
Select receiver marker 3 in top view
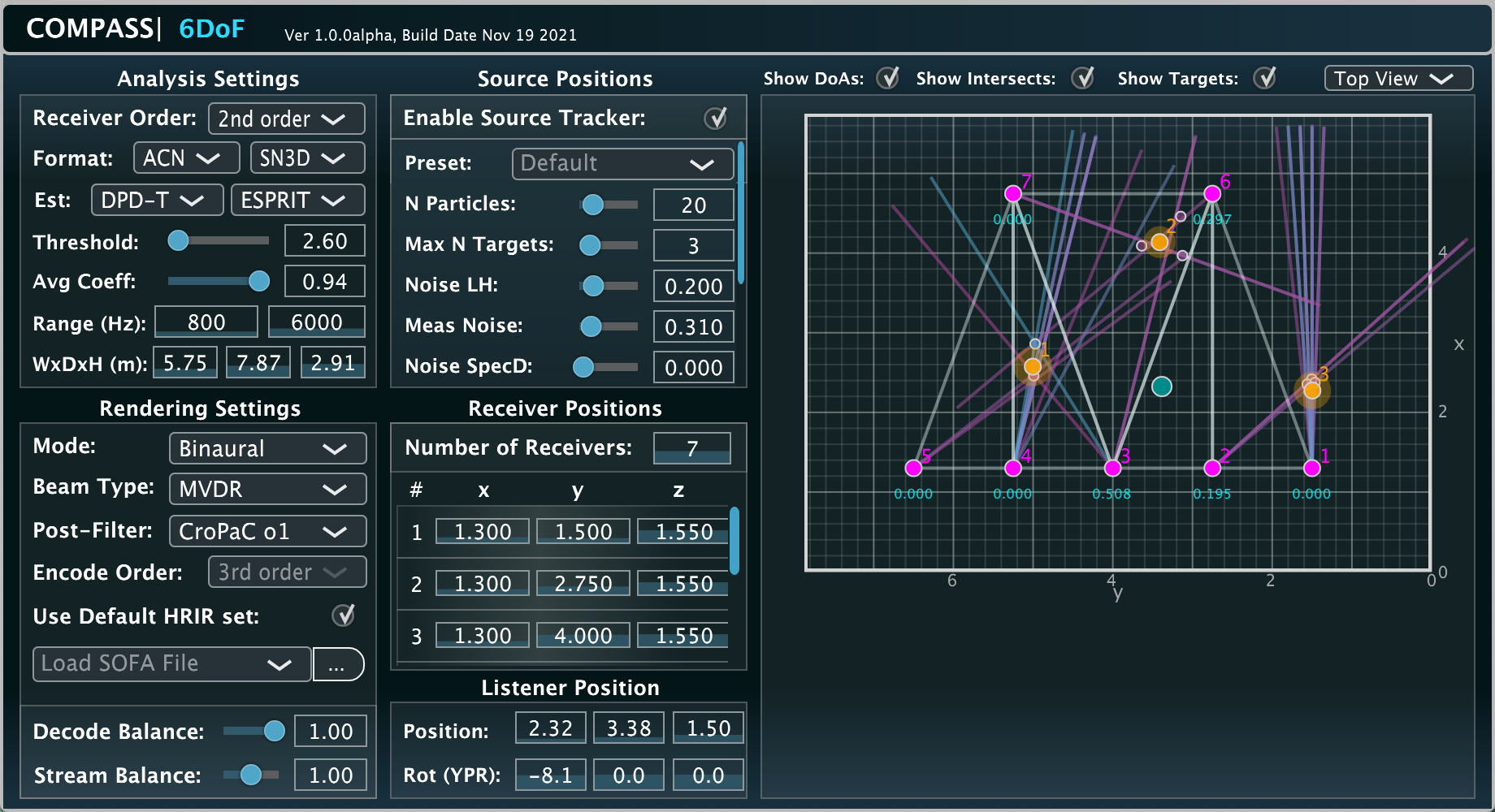(x=1112, y=468)
